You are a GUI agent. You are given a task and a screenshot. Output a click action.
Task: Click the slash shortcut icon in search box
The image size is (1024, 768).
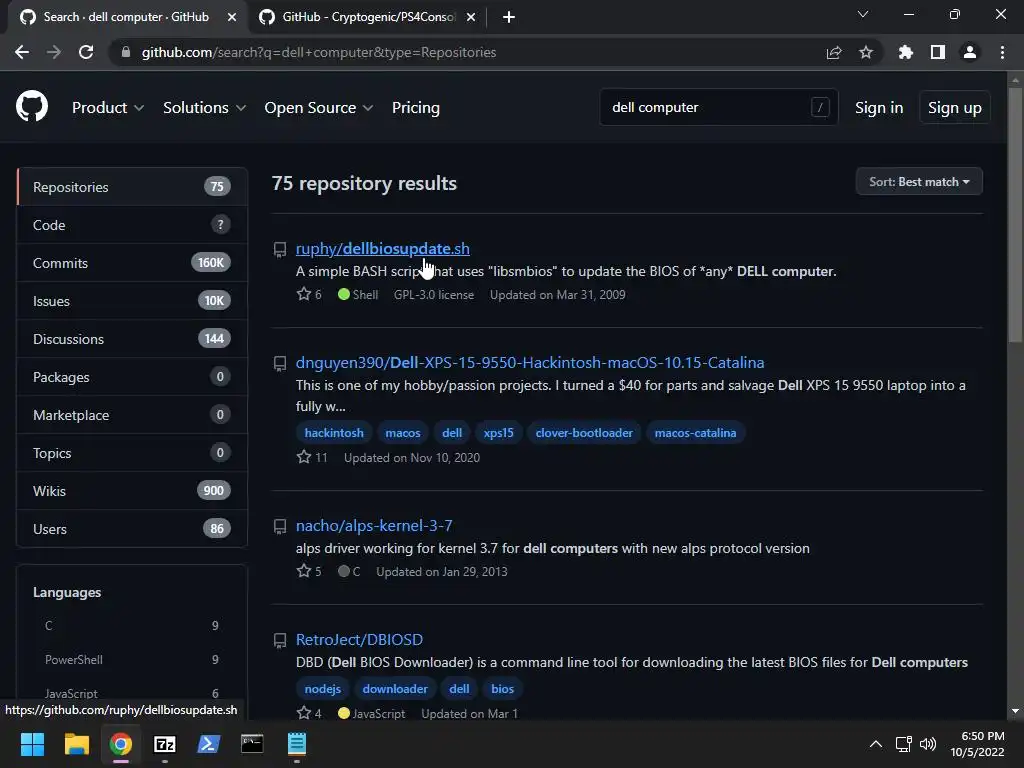tap(820, 107)
